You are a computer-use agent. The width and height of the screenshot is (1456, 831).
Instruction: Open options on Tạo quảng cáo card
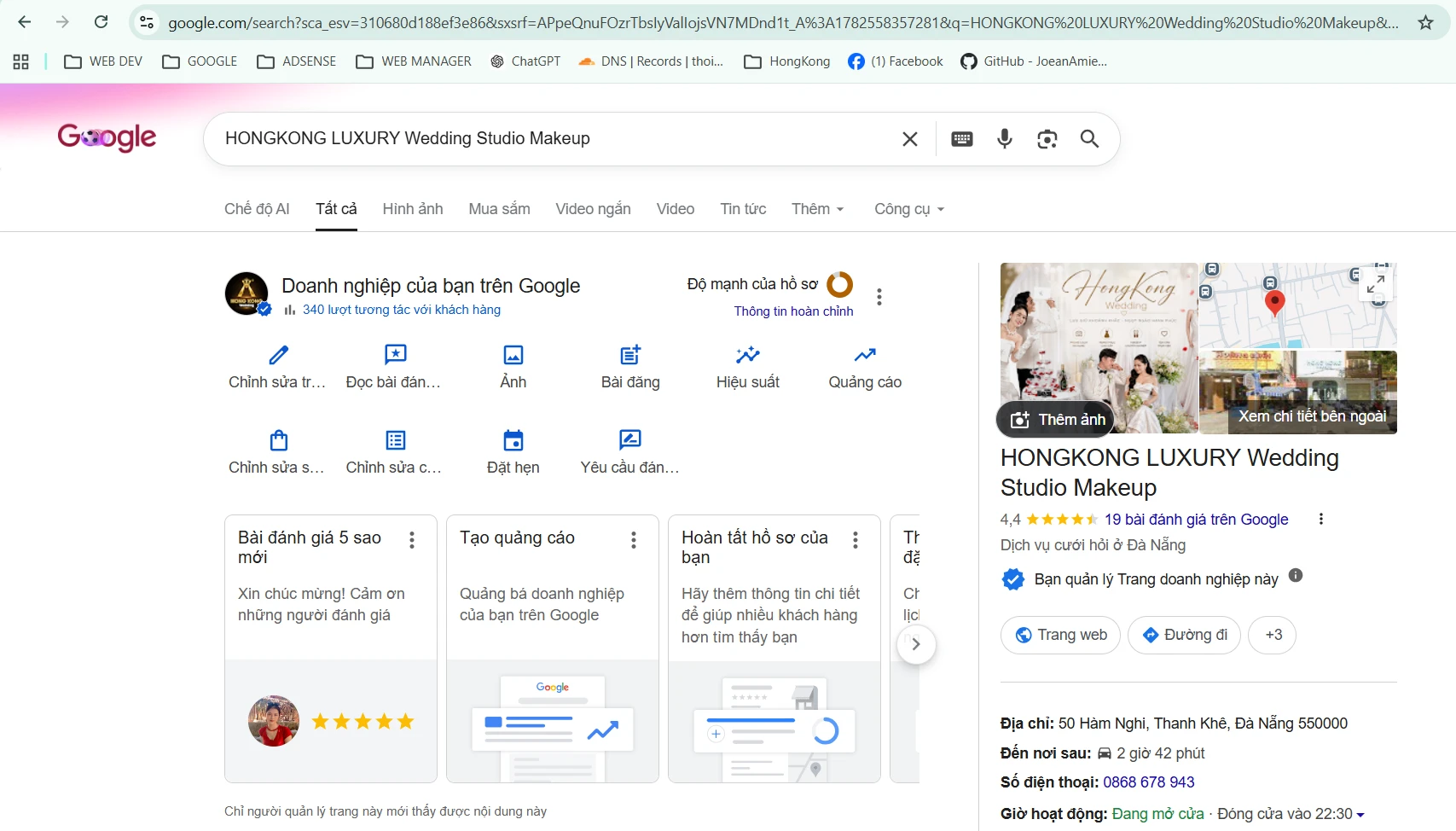(x=634, y=540)
